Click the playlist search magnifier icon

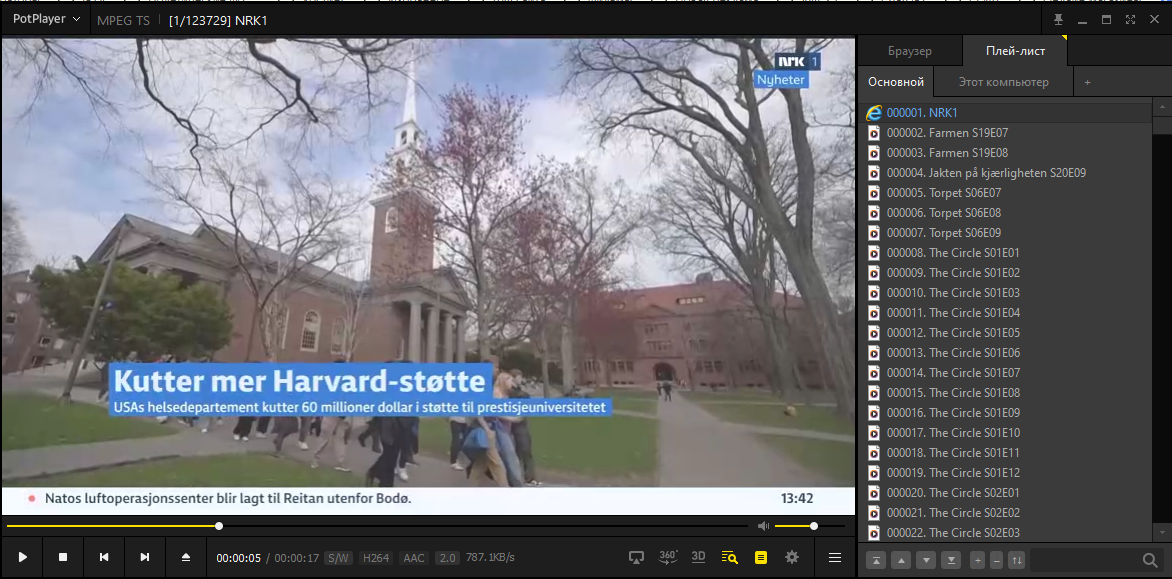(x=1150, y=560)
